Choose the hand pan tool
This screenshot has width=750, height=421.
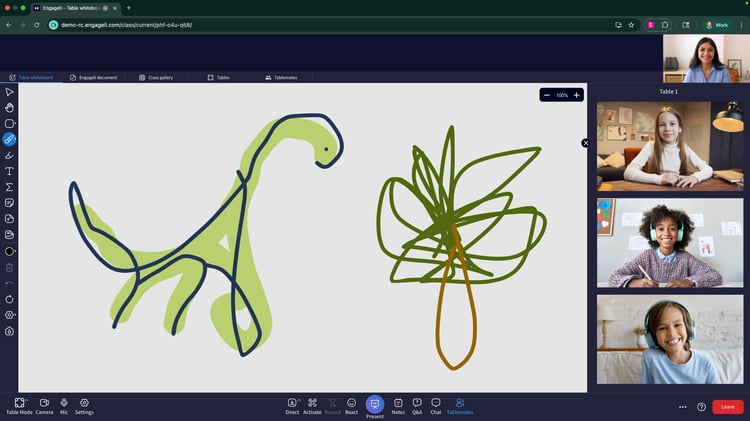[x=9, y=108]
